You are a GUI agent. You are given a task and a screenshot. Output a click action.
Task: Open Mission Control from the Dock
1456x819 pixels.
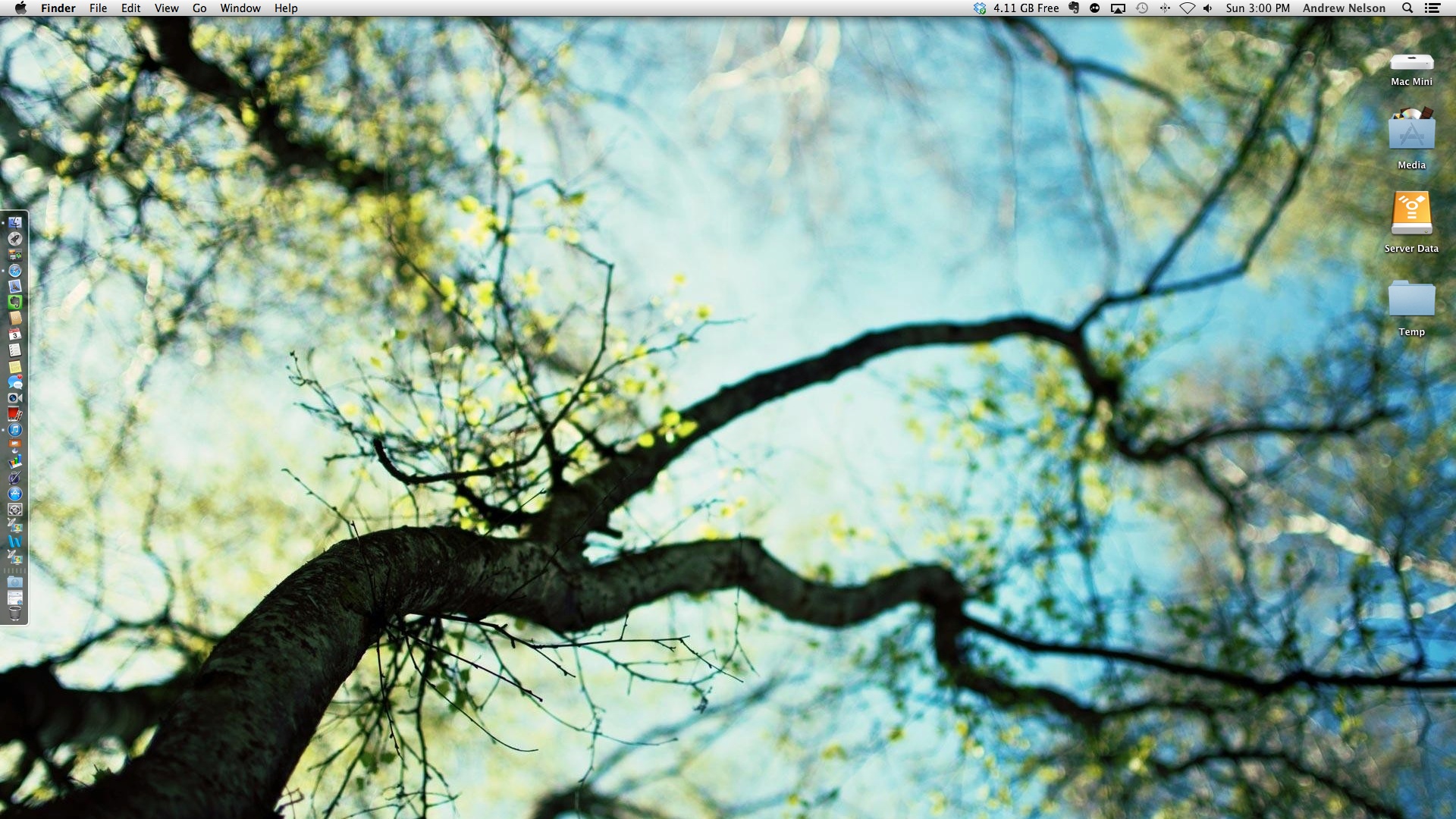[14, 254]
